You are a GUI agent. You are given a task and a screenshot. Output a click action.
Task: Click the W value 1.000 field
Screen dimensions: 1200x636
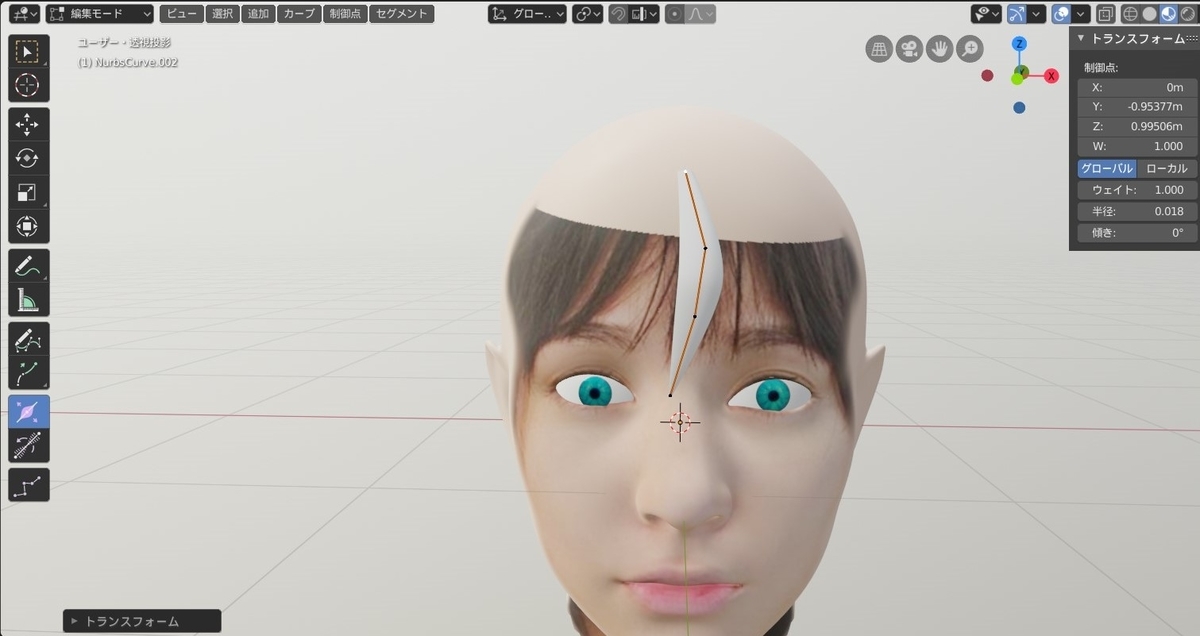1137,146
